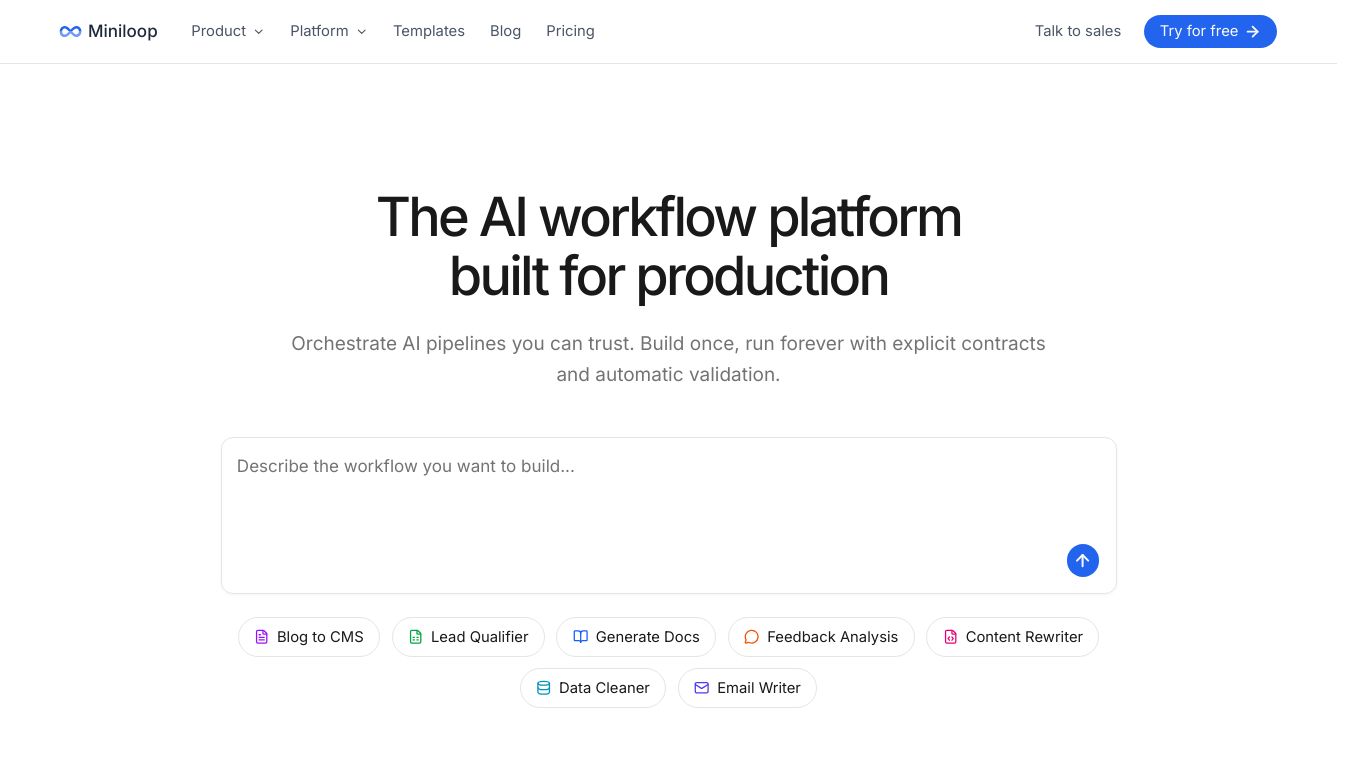Pick the Generate Docs template
This screenshot has width=1352, height=760.
click(636, 637)
